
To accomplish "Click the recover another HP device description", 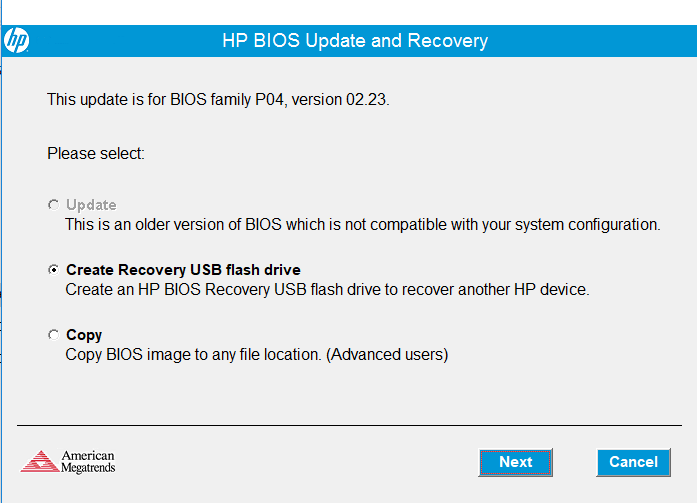I will [x=327, y=290].
